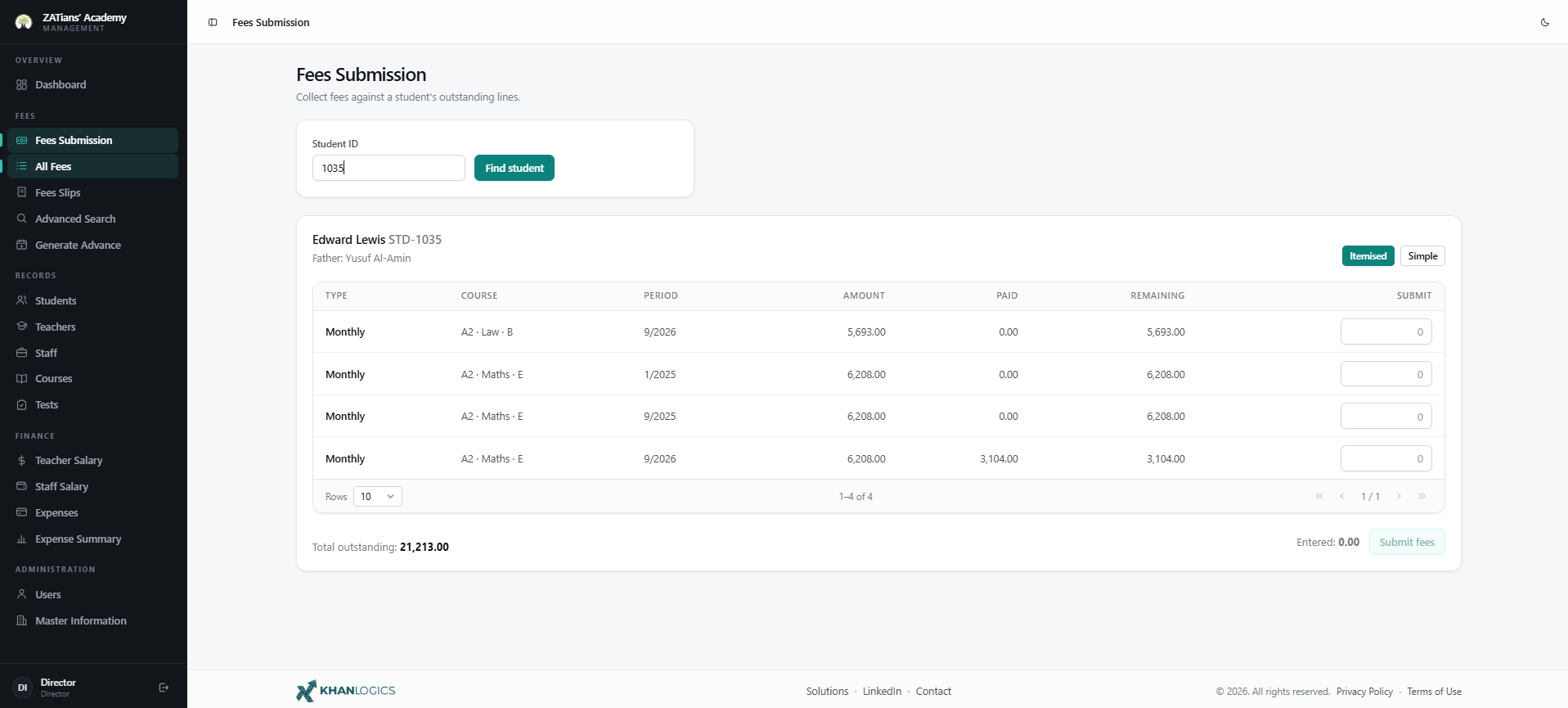
Task: Click submit field for row with 3,104.00 paid
Action: pyautogui.click(x=1386, y=458)
